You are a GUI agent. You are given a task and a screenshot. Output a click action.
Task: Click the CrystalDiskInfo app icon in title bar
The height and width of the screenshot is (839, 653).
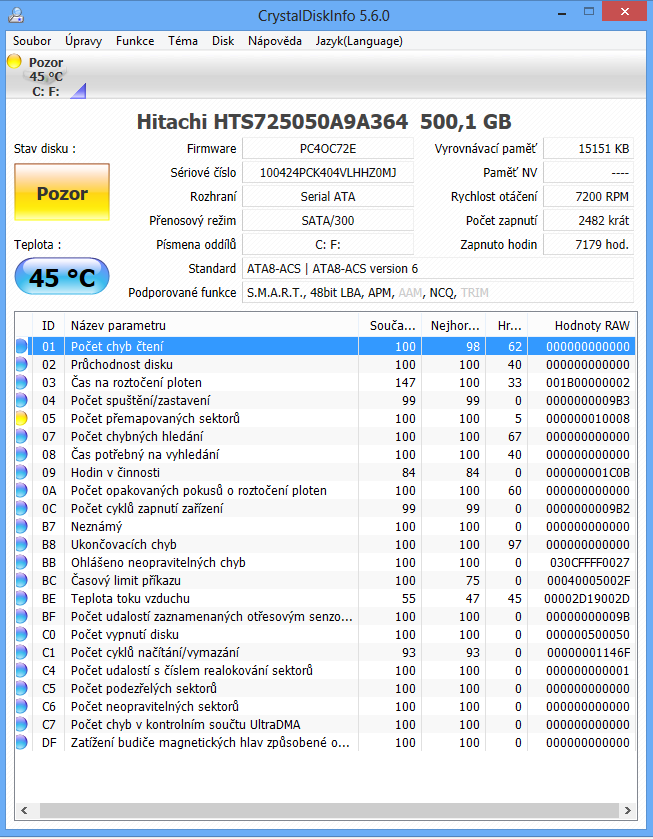click(x=16, y=15)
